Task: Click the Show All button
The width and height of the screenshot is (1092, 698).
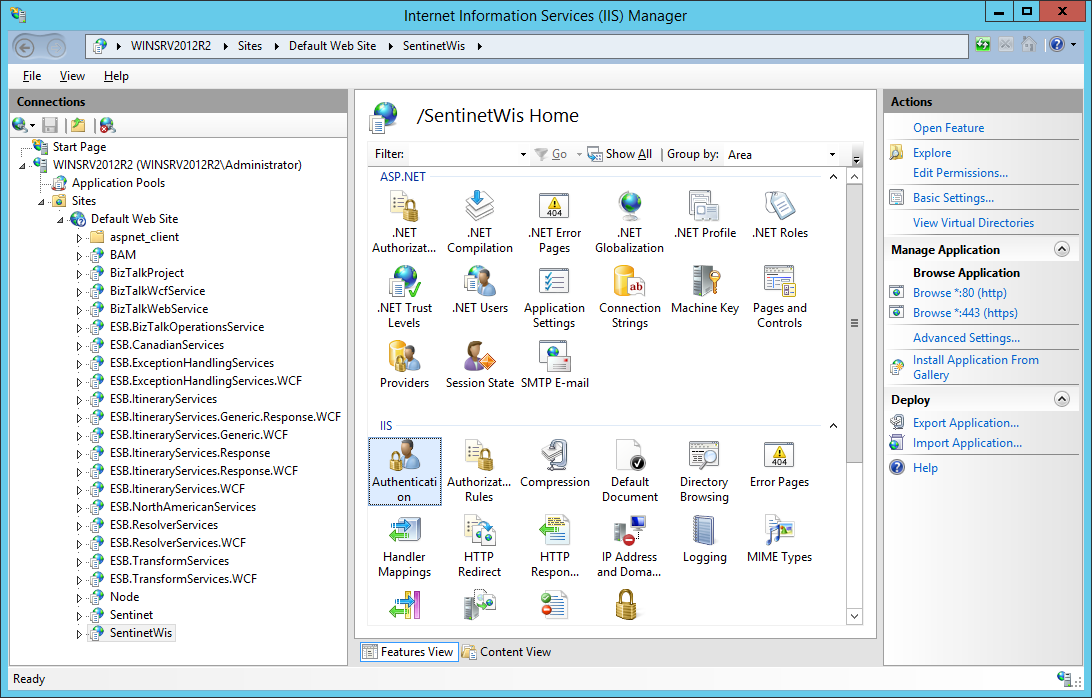Action: (621, 155)
